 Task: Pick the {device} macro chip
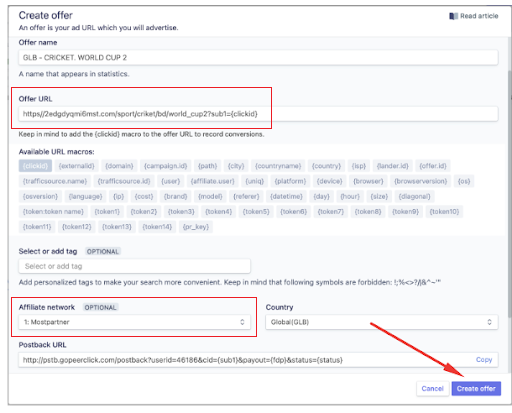pos(330,181)
